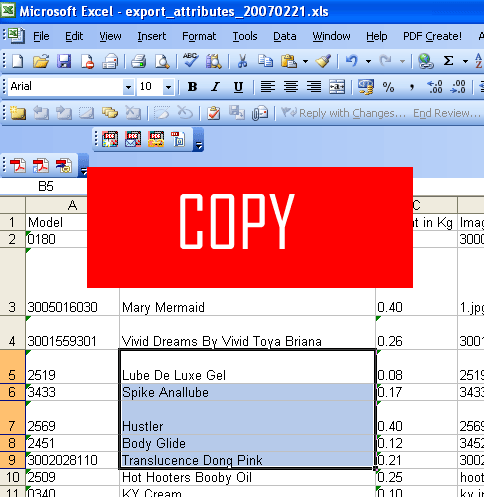Open the Format menu

(199, 36)
